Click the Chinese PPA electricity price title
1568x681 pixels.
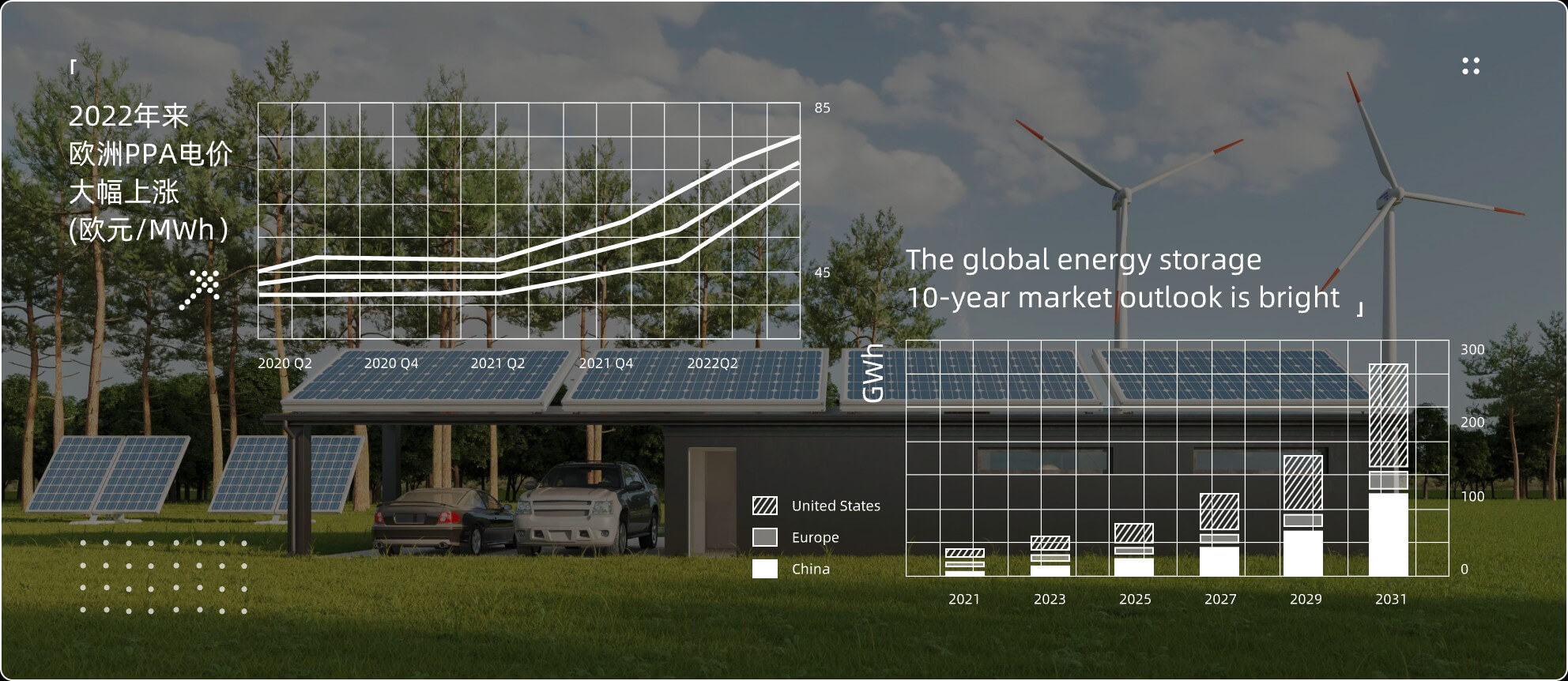[x=150, y=172]
